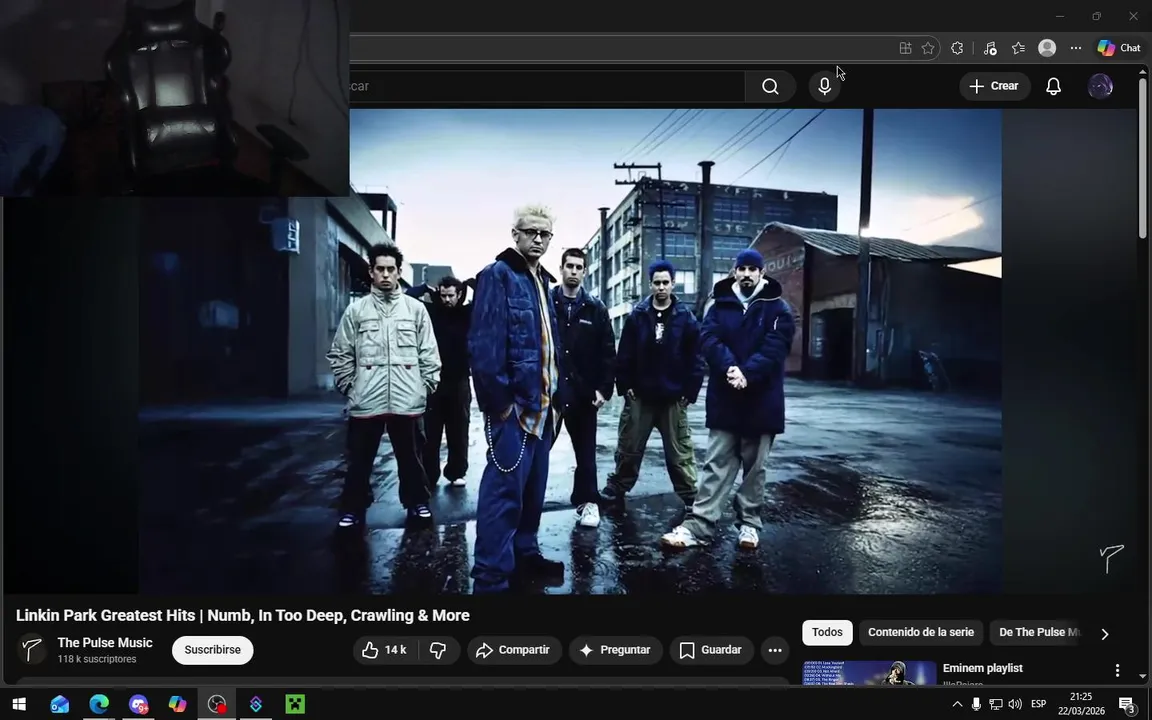The height and width of the screenshot is (720, 1152).
Task: Open the purple diamond app in taskbar
Action: pos(256,704)
